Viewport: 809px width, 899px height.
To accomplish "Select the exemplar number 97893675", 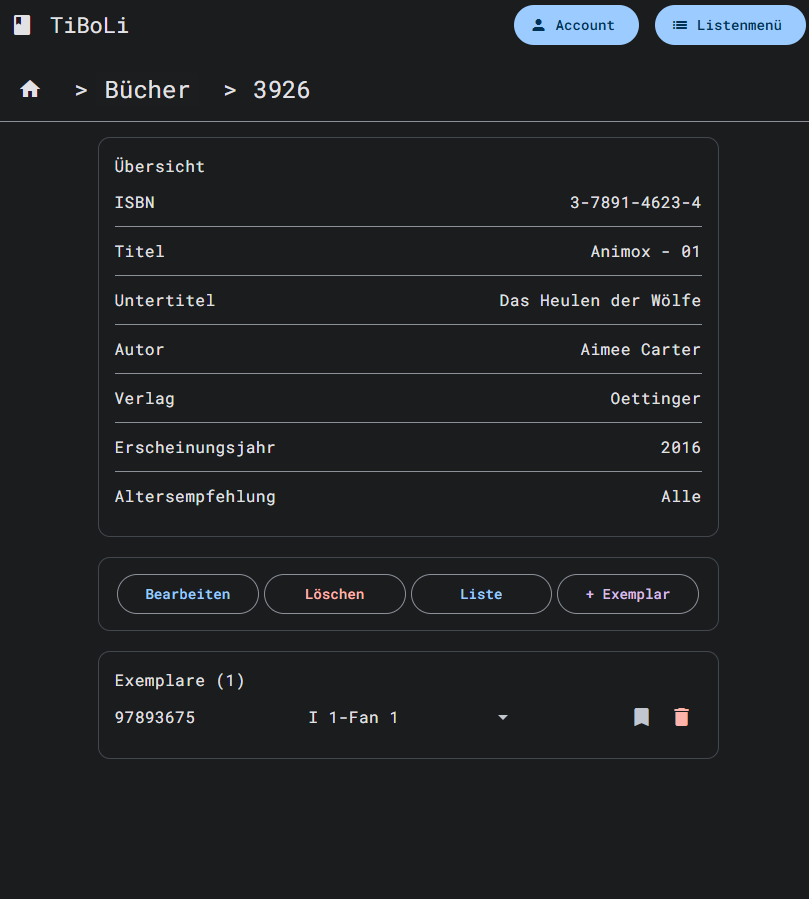I will (155, 717).
